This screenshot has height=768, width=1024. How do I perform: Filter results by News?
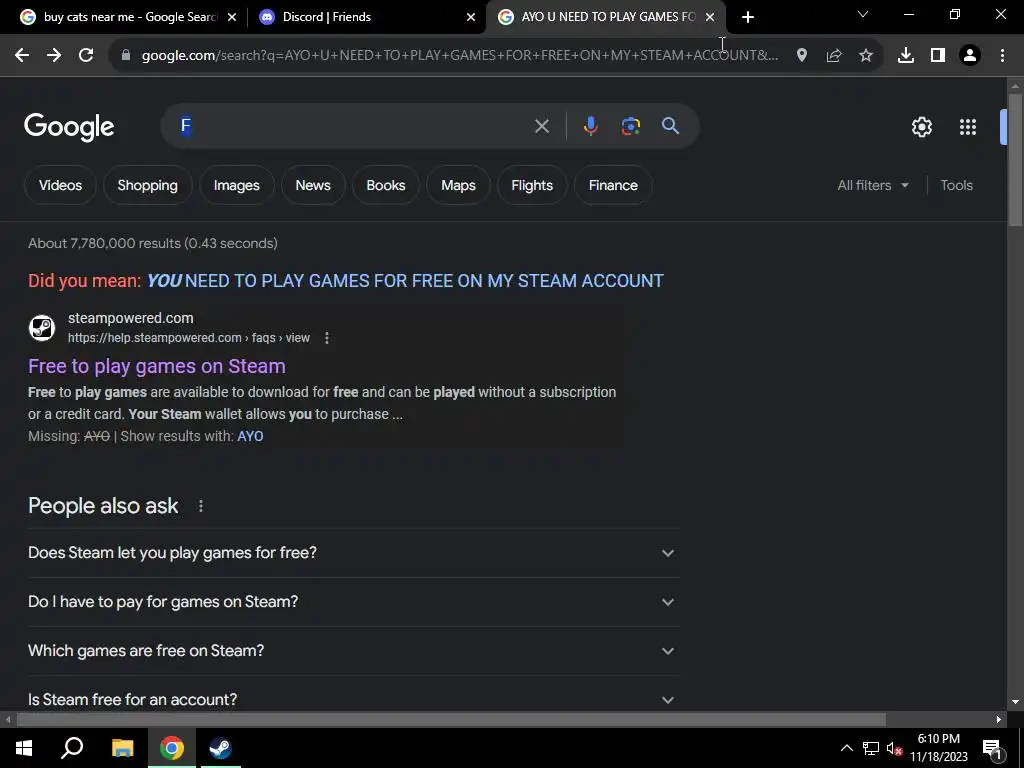click(313, 185)
